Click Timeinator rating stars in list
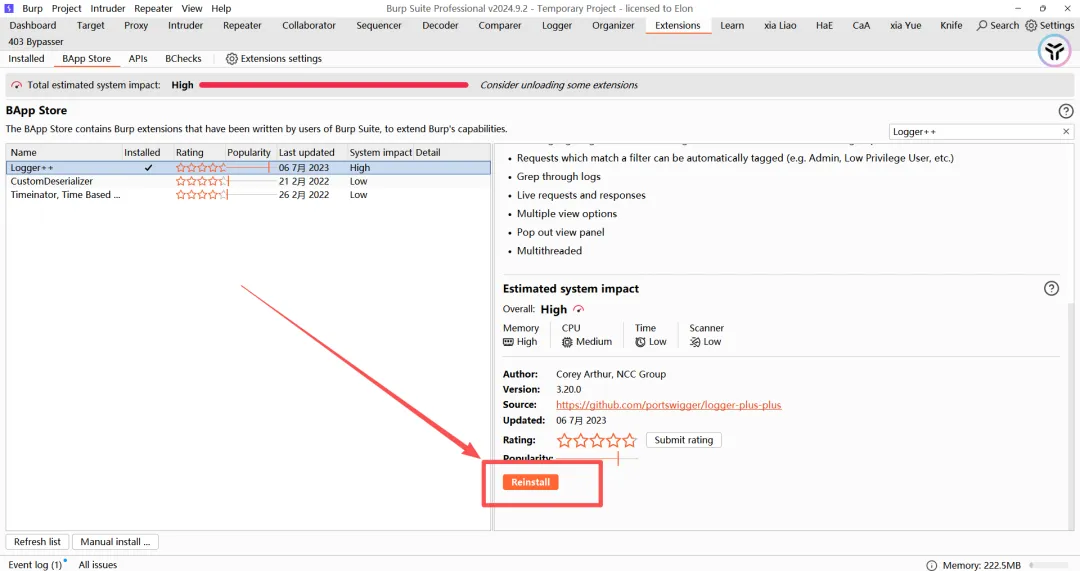Viewport: 1080px width, 571px height. pyautogui.click(x=200, y=195)
